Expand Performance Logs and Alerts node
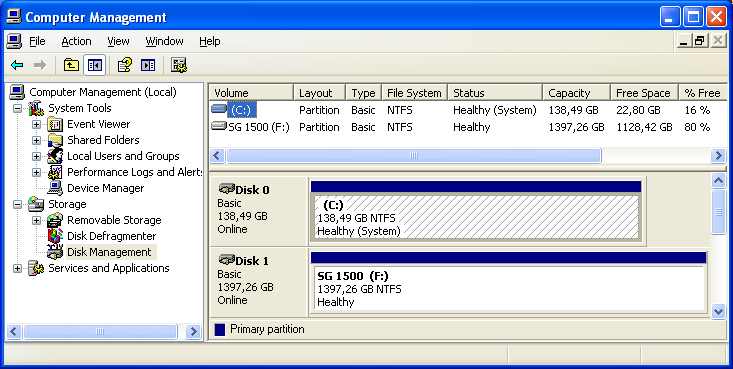Screen dimensions: 733x369 coord(36,172)
